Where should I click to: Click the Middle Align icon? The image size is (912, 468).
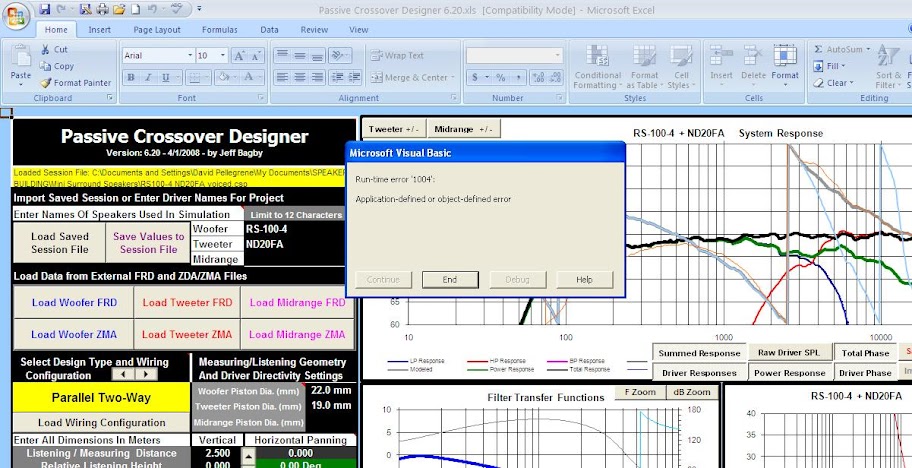tap(300, 55)
